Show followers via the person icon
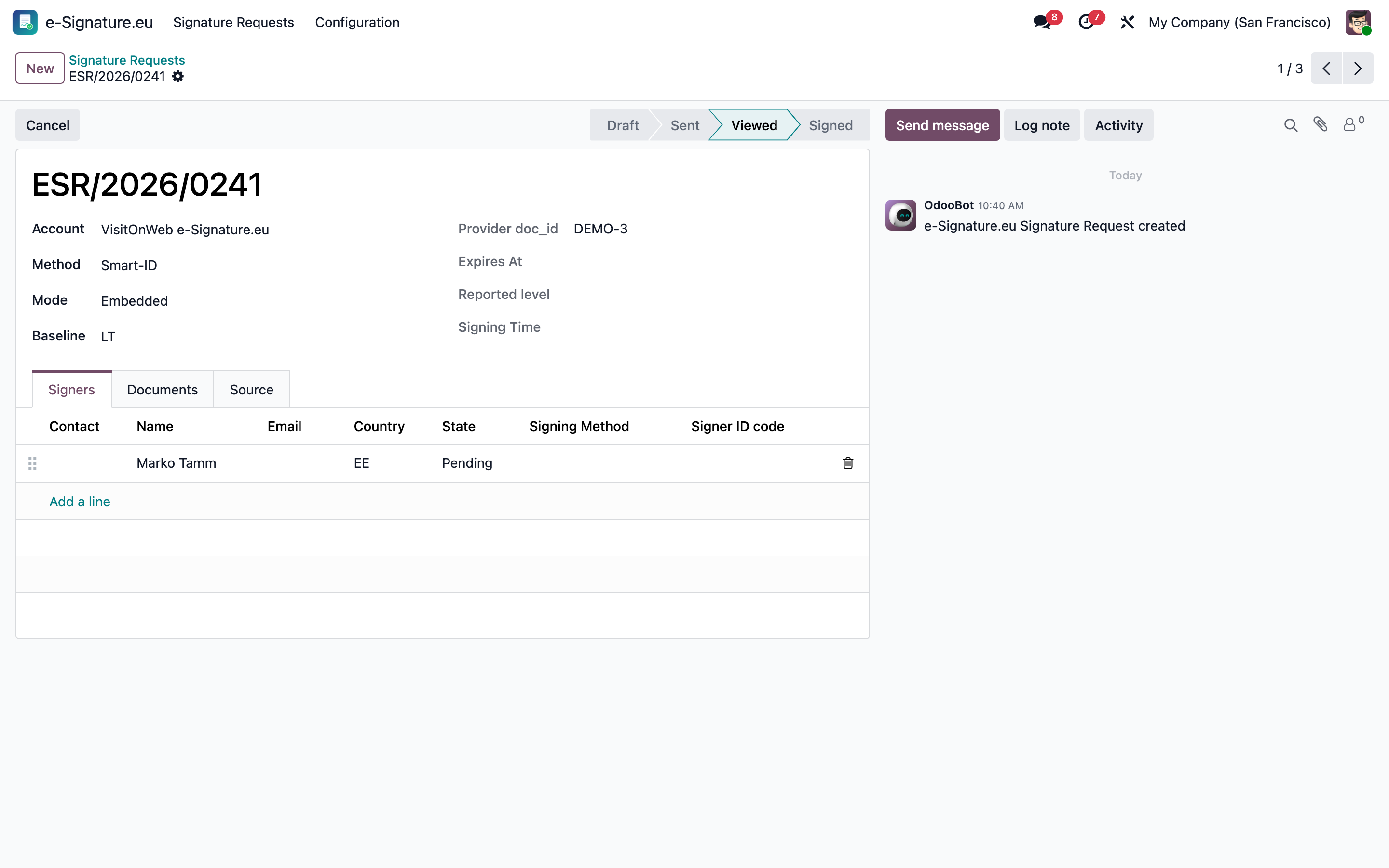This screenshot has height=868, width=1389. click(x=1353, y=124)
